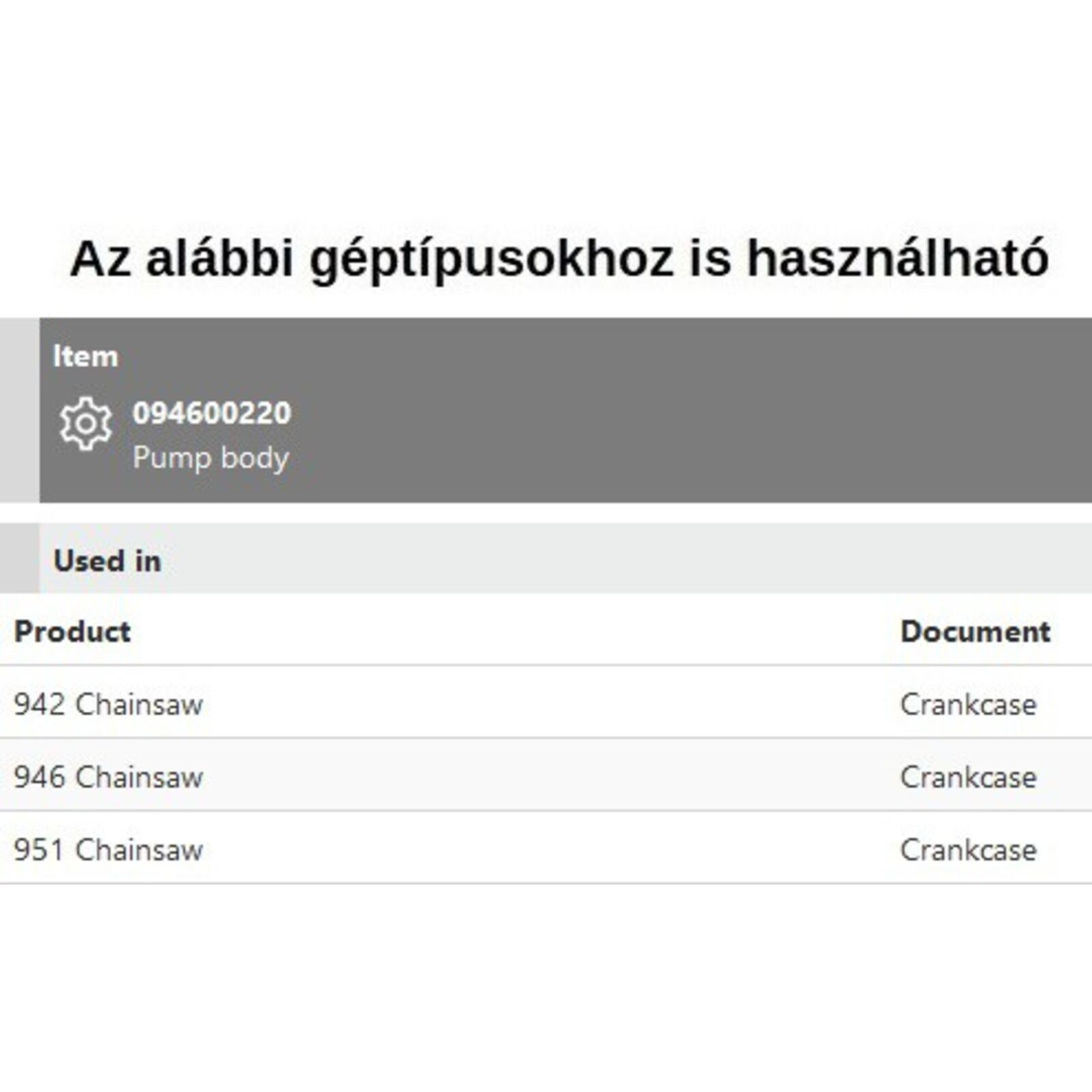Click empty area of dark gray Item panel

tap(682, 409)
